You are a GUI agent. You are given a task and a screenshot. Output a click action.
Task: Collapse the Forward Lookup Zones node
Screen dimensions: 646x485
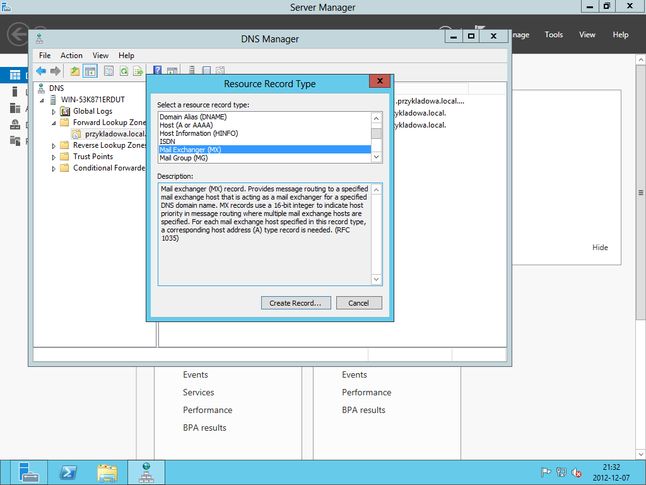(54, 123)
